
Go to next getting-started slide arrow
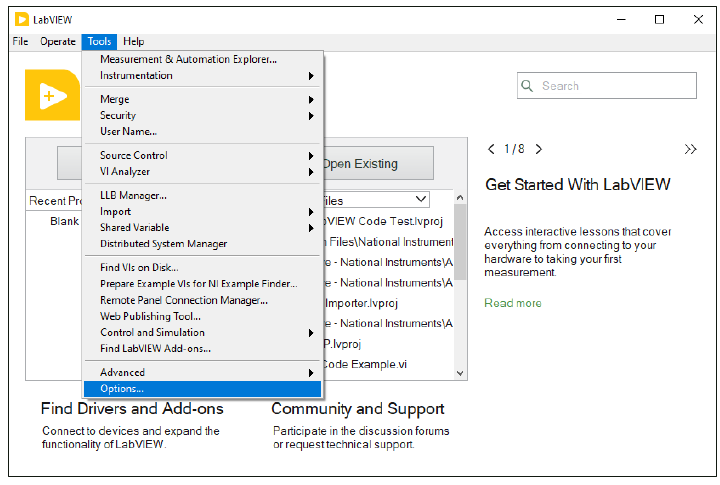tap(539, 149)
